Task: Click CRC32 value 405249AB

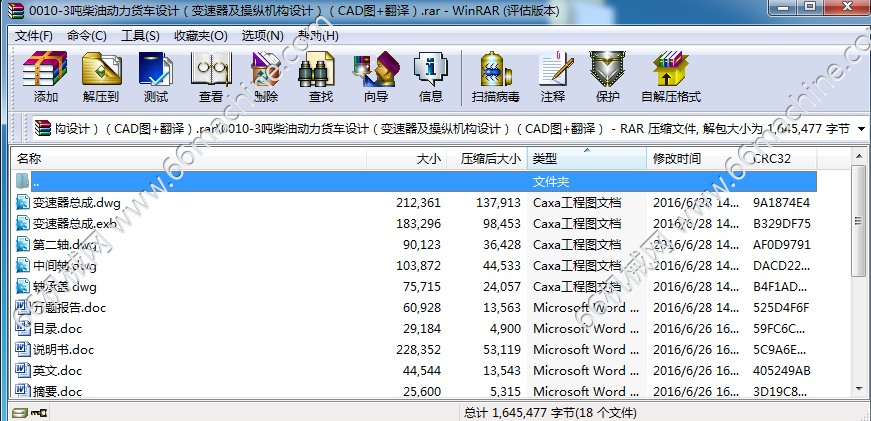Action: pos(782,370)
